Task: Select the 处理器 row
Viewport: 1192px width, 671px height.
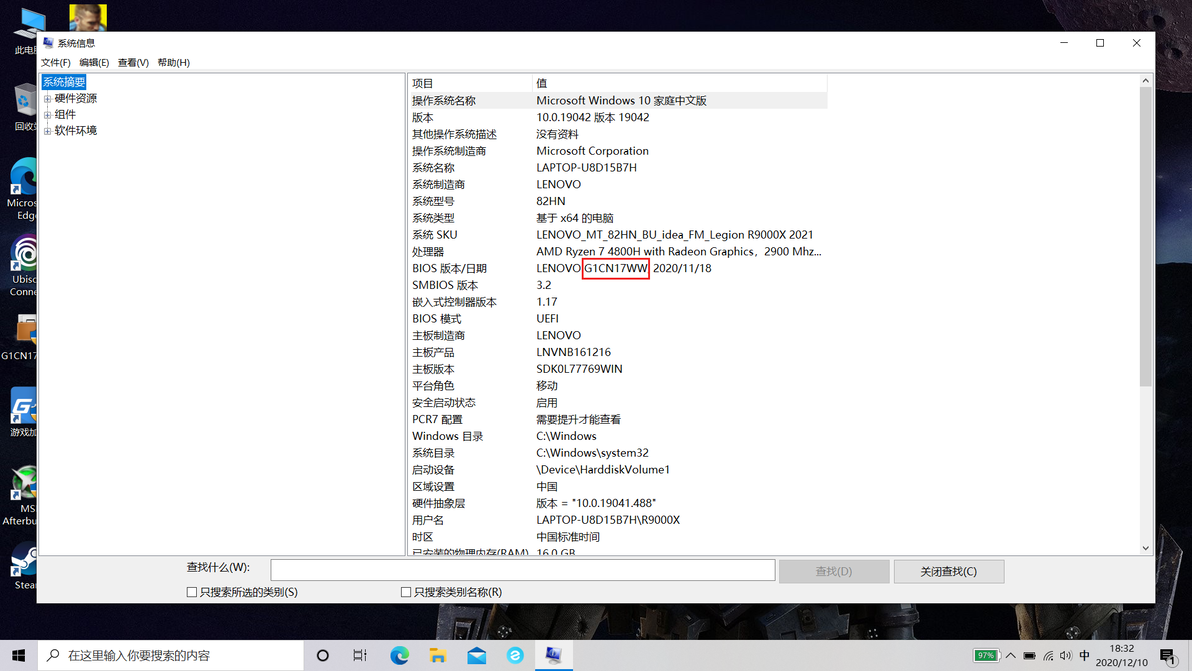Action: tap(617, 252)
